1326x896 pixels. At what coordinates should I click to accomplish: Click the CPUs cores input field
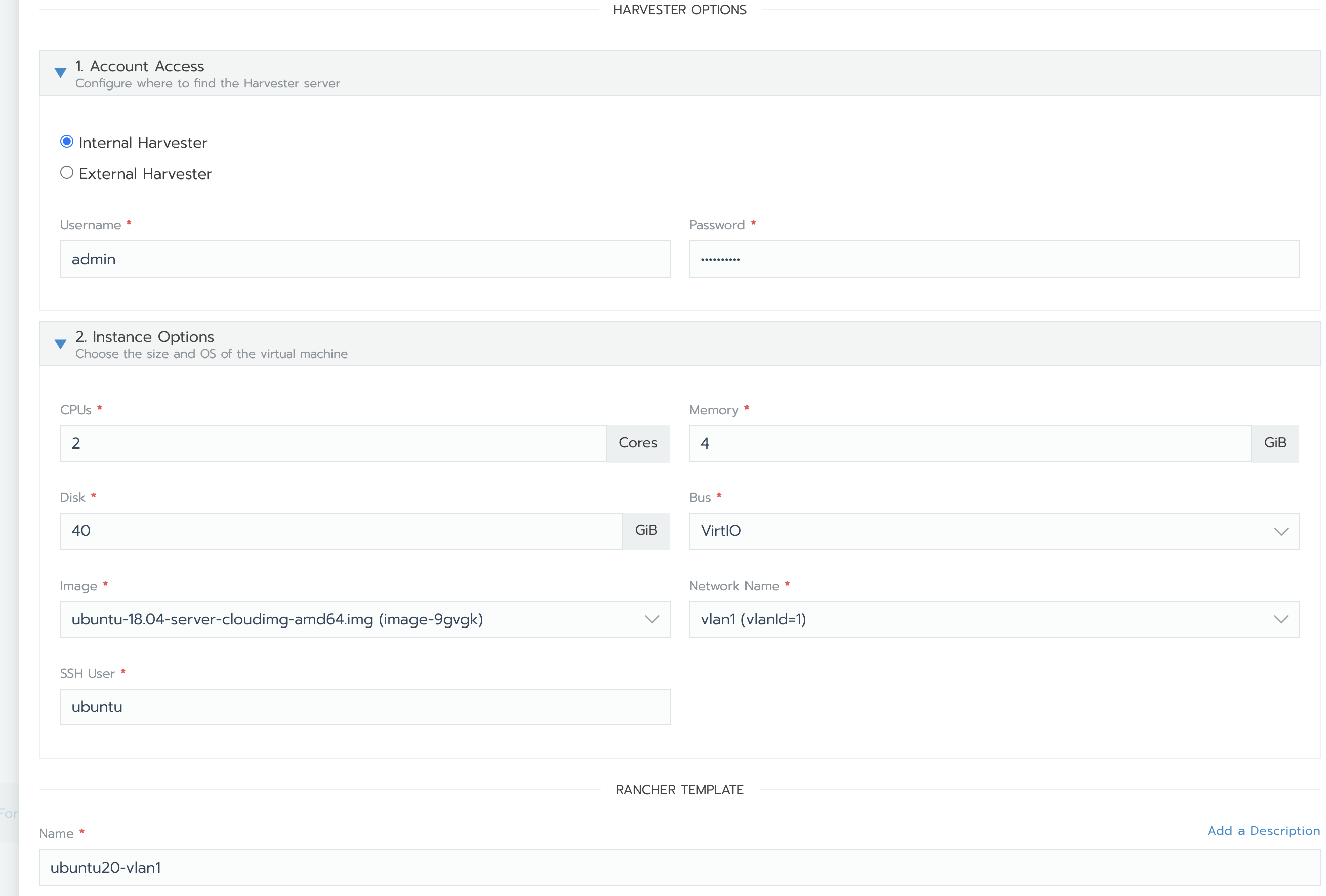point(333,443)
